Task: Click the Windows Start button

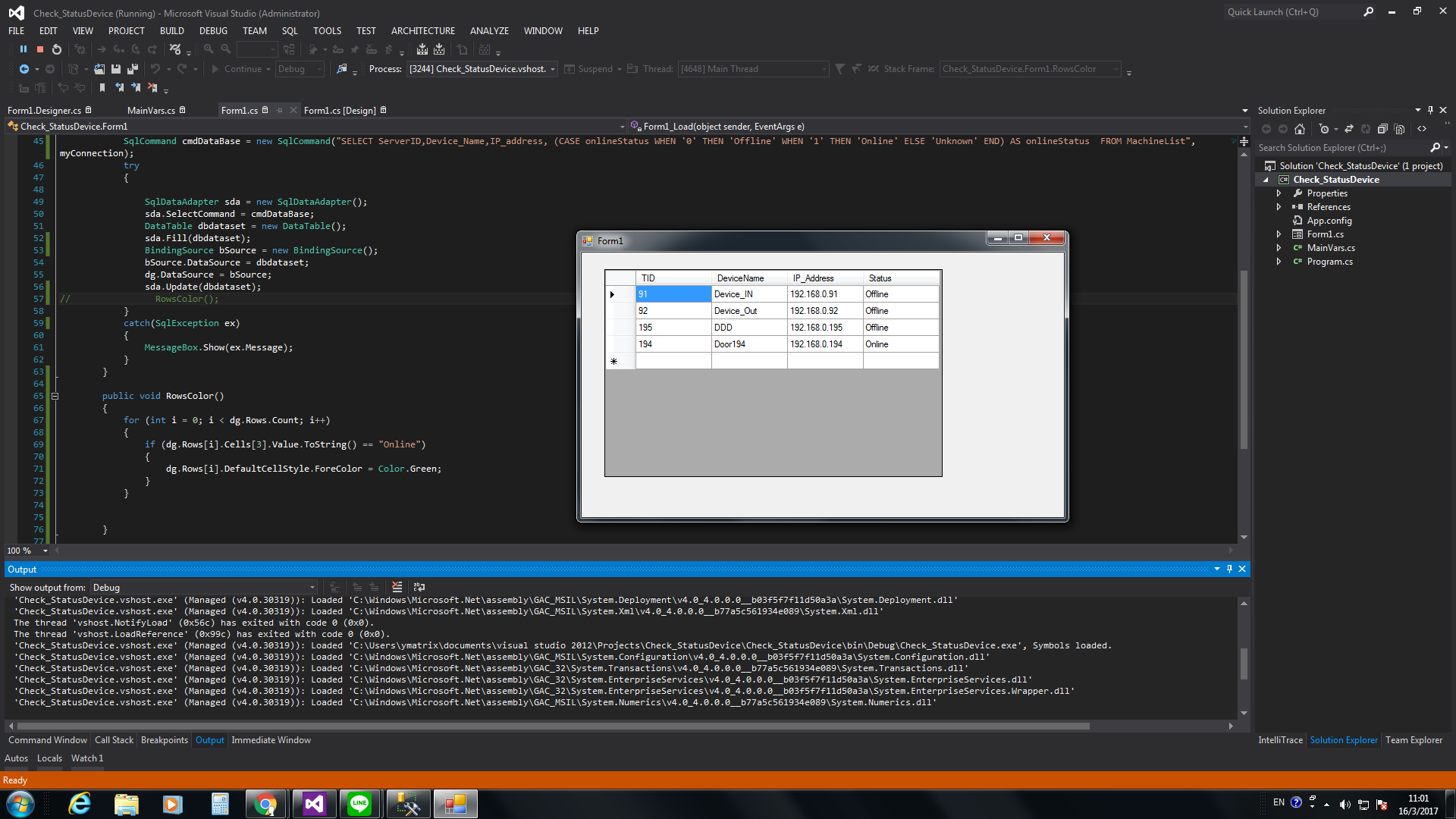Action: point(20,804)
